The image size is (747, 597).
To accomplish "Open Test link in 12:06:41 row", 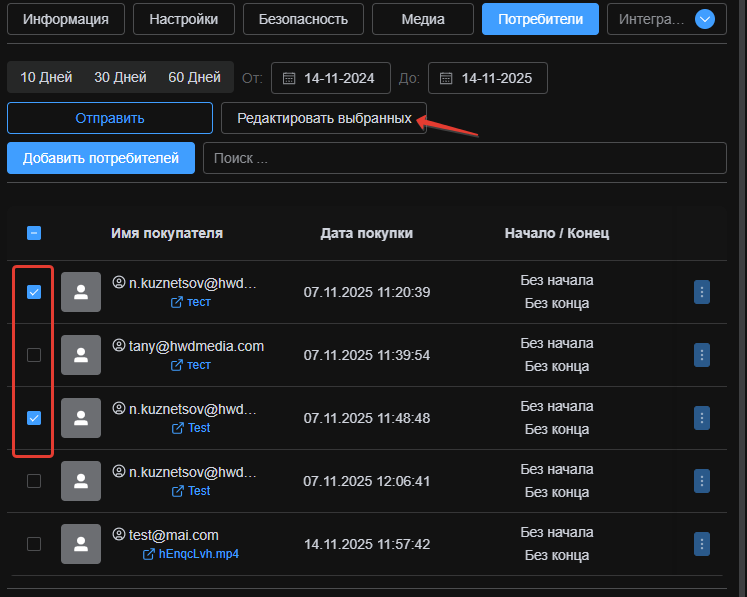I will 199,491.
